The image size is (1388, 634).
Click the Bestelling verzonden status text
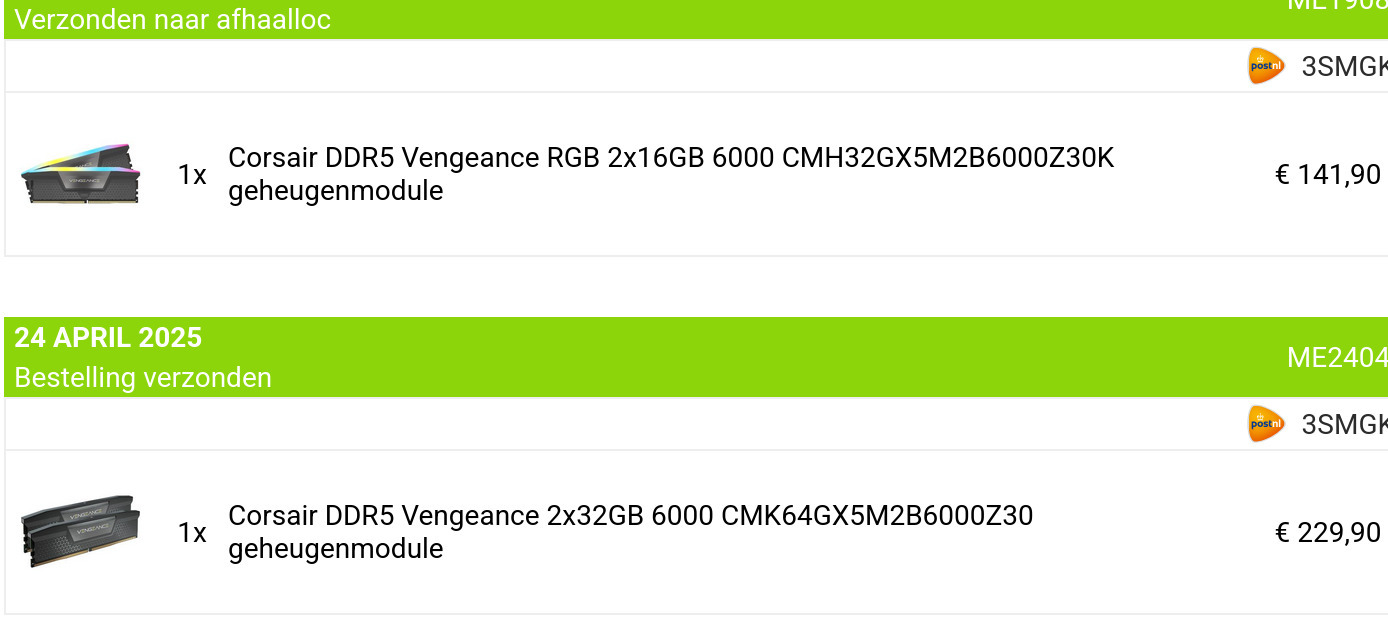coord(143,378)
